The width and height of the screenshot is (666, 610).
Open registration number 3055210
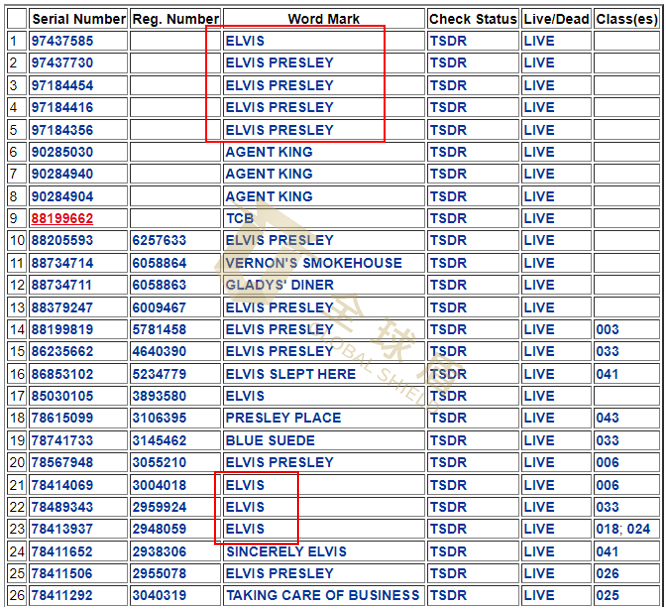[159, 462]
